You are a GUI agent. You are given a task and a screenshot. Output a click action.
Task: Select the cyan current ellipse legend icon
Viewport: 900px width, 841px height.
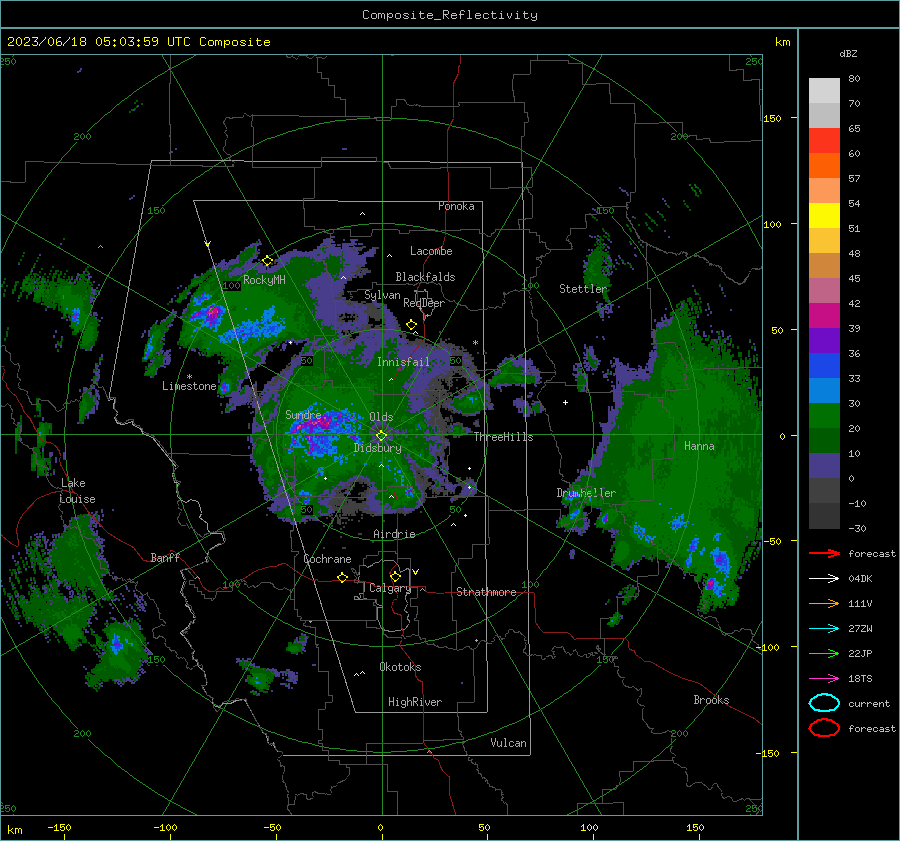coord(824,703)
